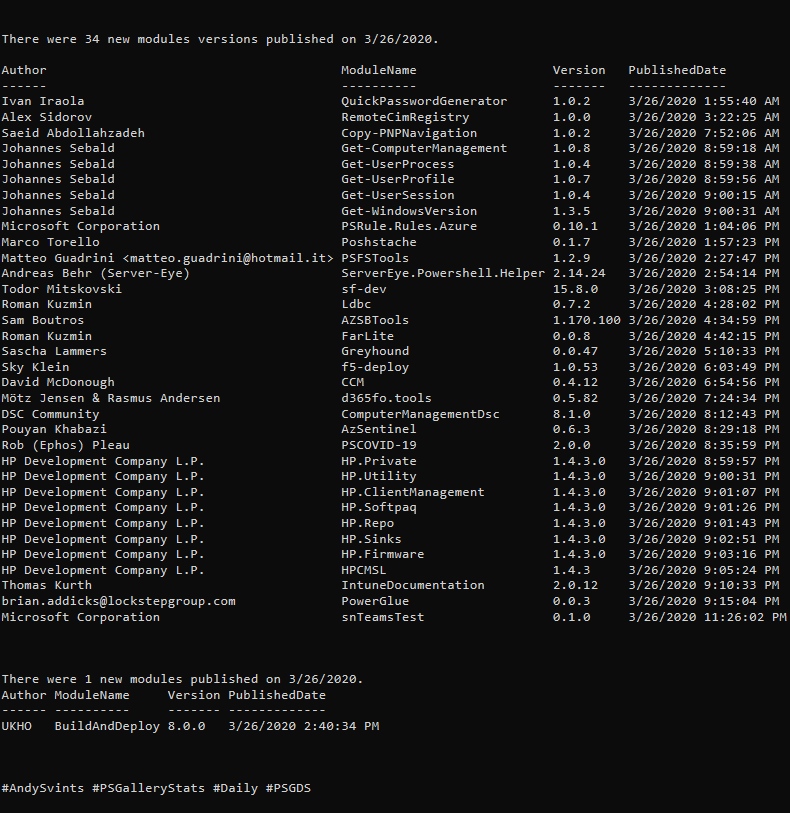The height and width of the screenshot is (813, 790).
Task: Click author DSC Community
Action: [50, 414]
